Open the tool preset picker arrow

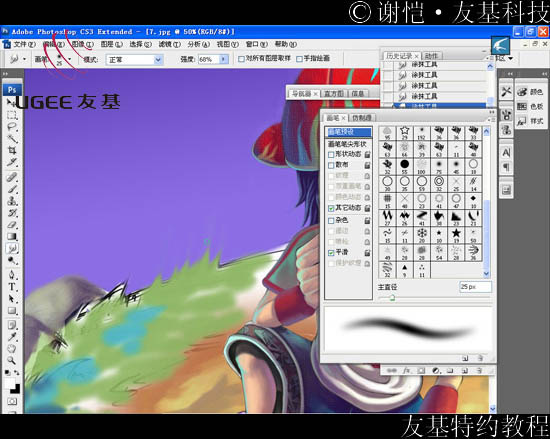click(x=24, y=59)
